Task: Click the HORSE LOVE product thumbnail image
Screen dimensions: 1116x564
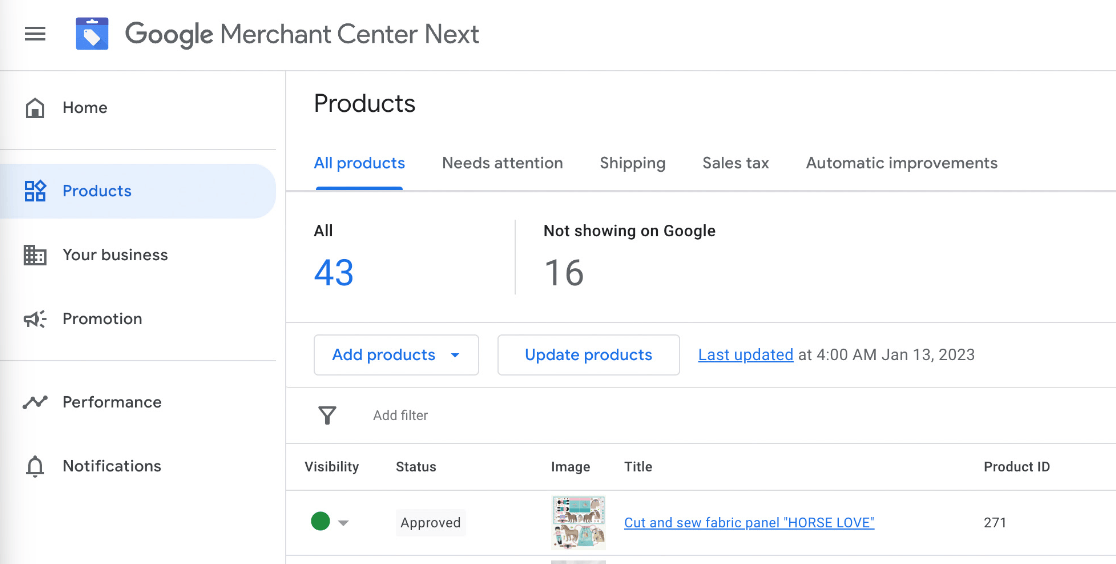Action: (578, 522)
